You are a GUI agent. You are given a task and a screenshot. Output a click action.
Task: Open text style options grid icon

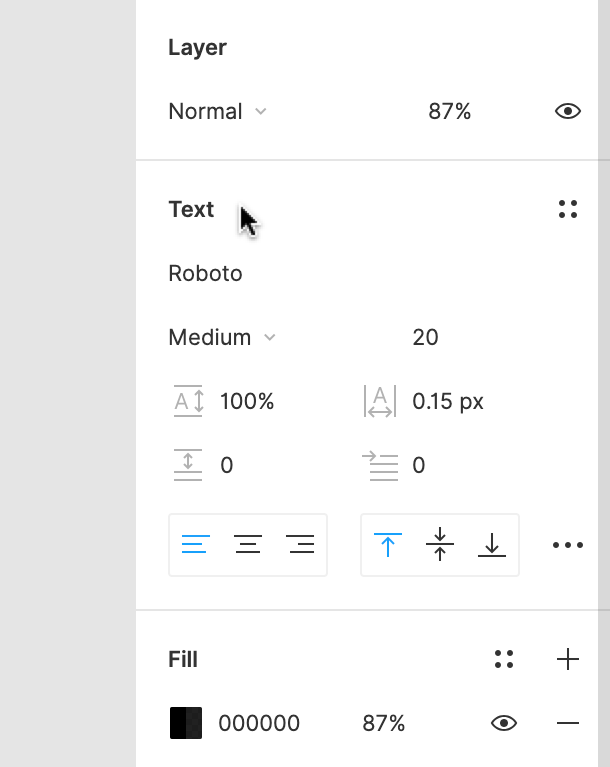[x=568, y=209]
